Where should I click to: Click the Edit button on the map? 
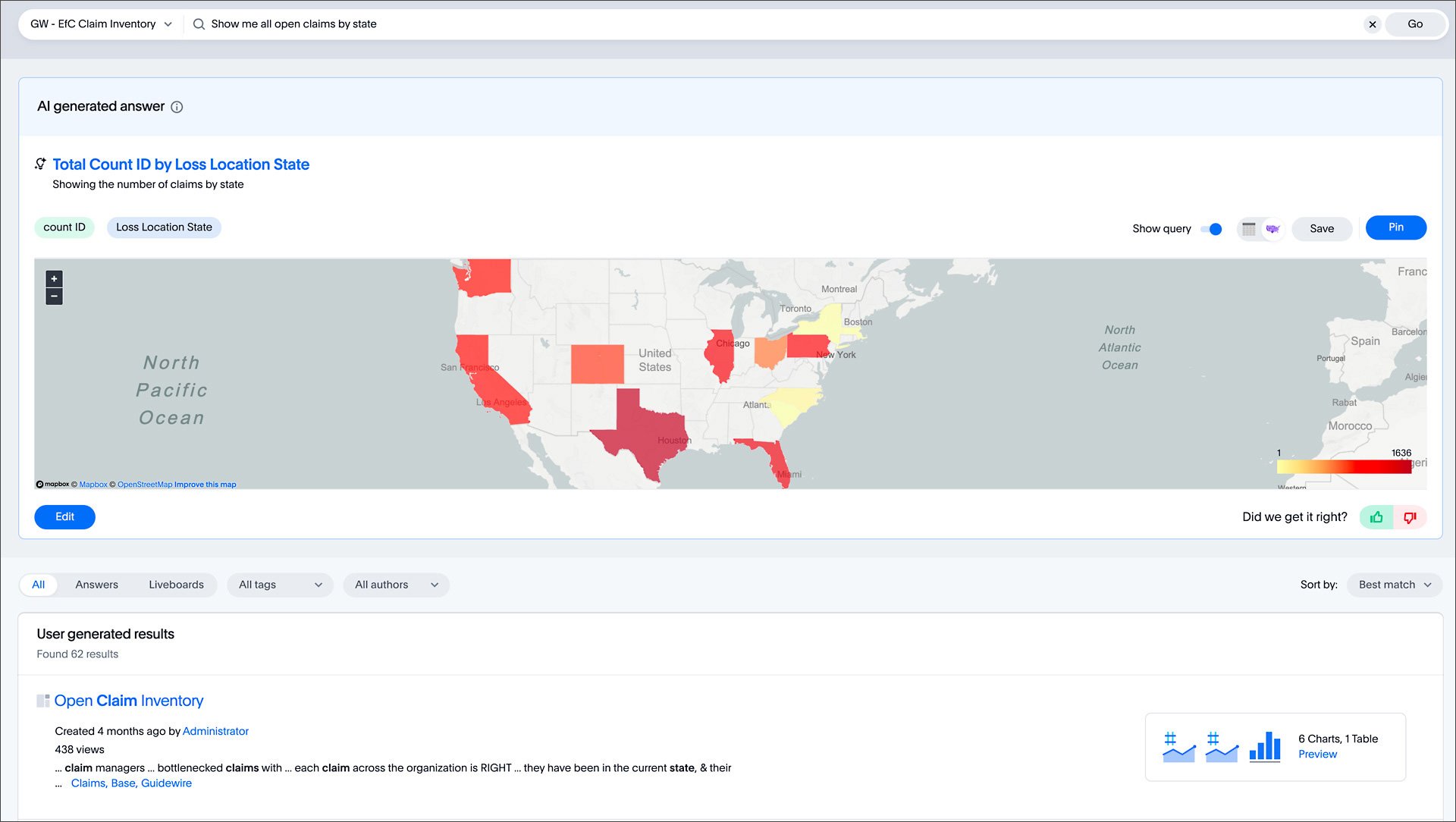[65, 516]
